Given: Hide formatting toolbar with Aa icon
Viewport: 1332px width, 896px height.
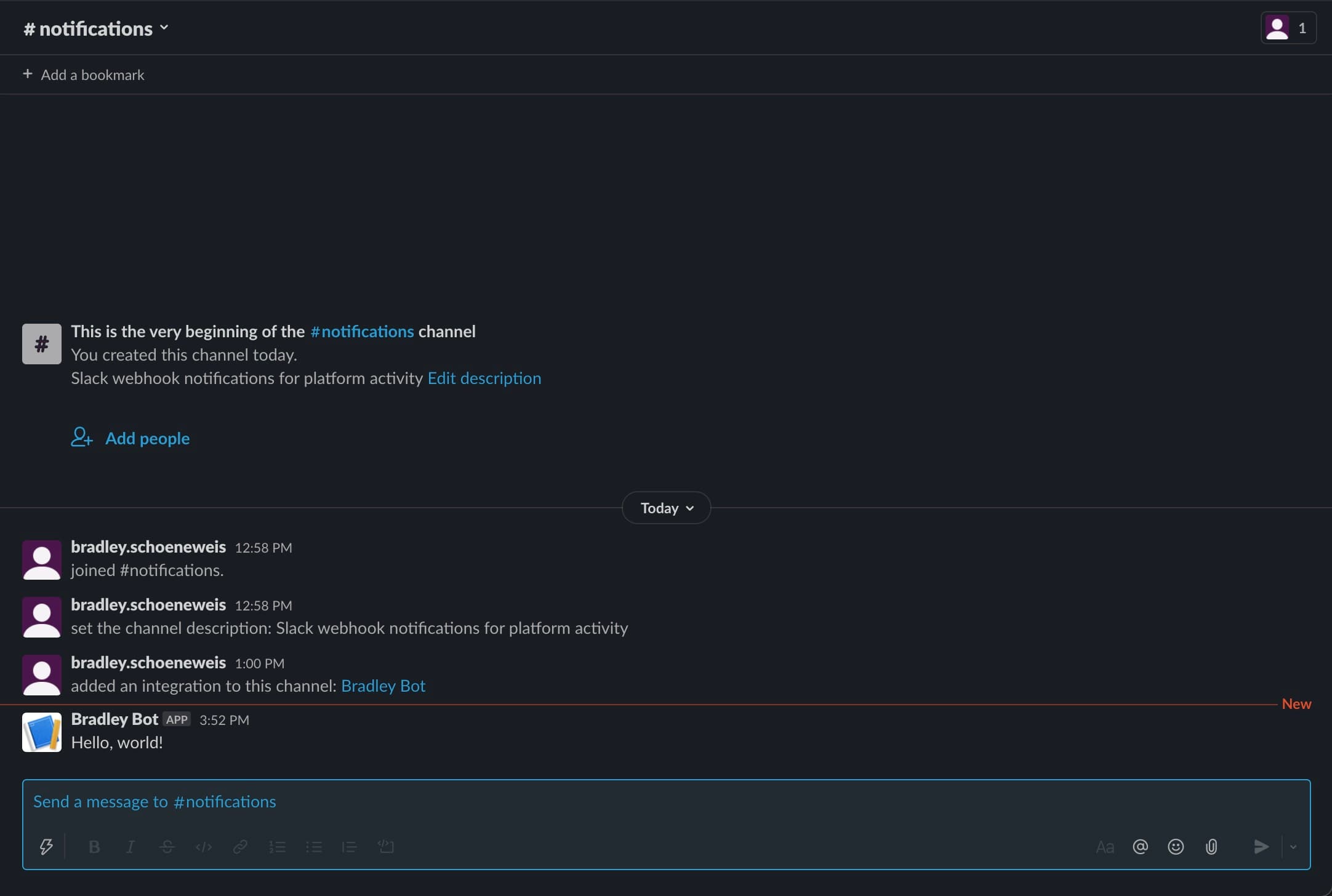Looking at the screenshot, I should point(1105,847).
